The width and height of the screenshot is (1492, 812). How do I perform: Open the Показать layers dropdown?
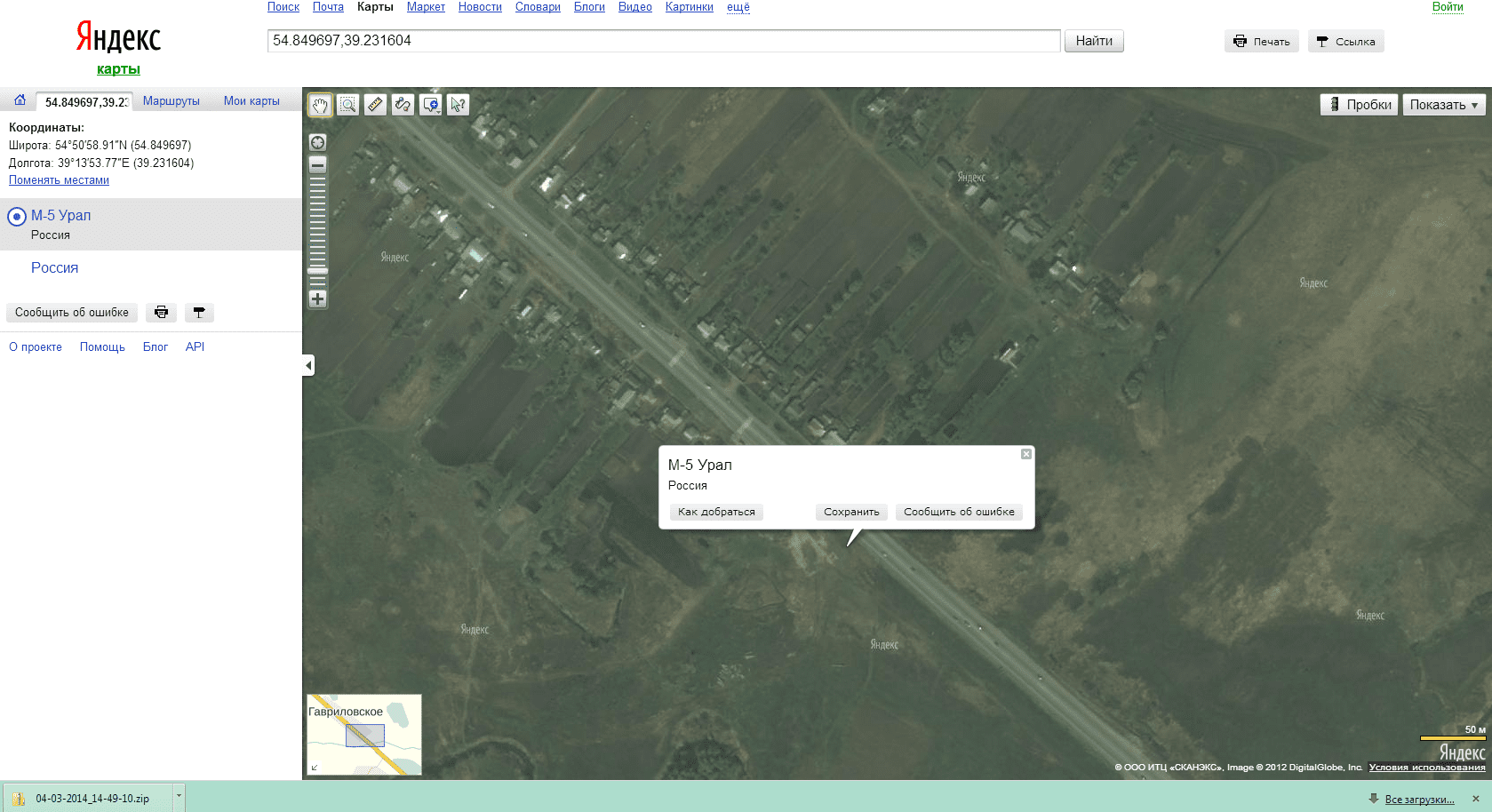1444,105
